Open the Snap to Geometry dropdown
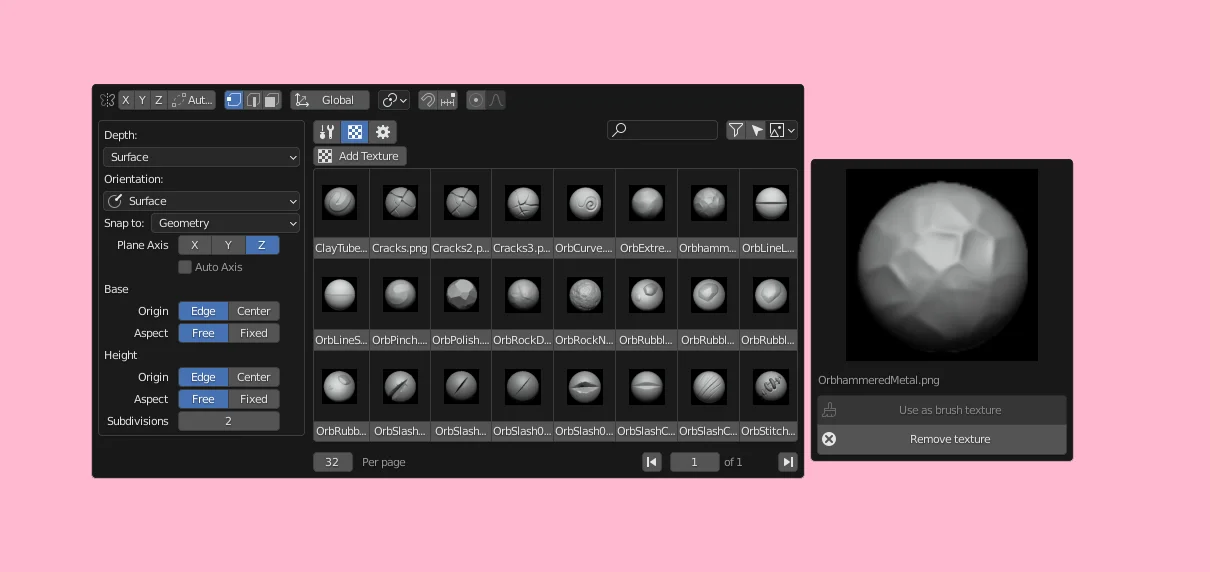Viewport: 1210px width, 572px height. [x=225, y=223]
